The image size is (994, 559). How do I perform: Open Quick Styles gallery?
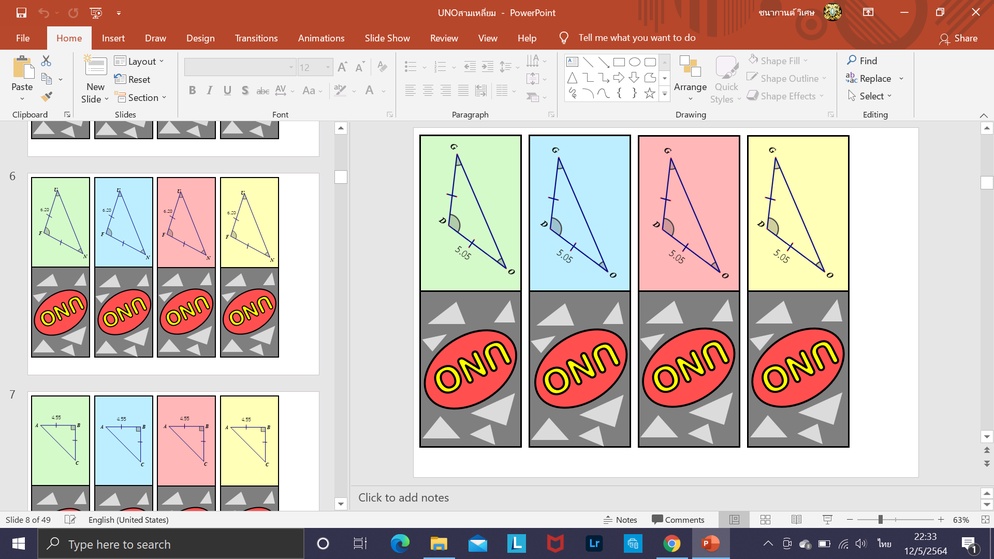726,80
